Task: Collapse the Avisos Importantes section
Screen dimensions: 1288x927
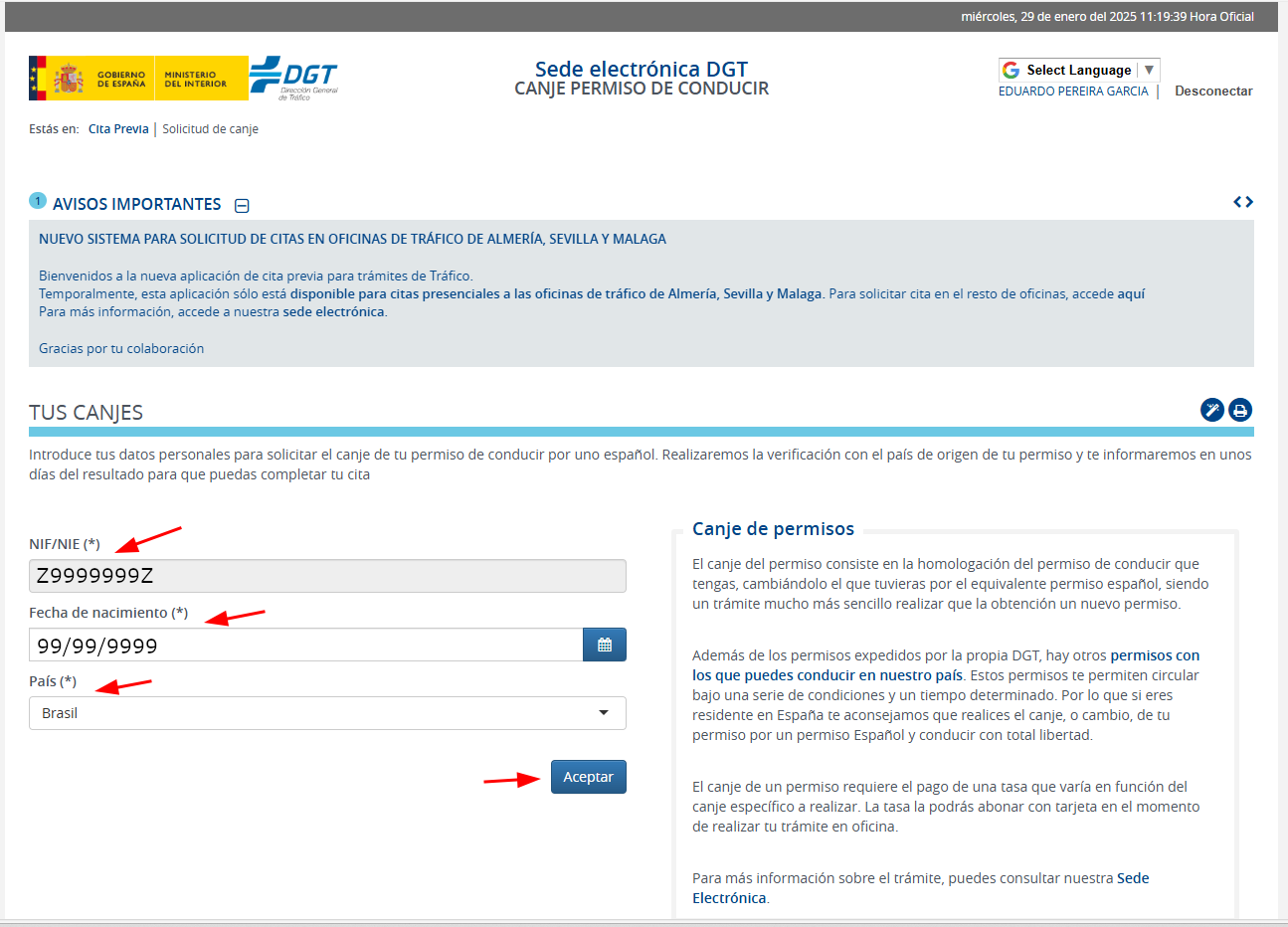Action: [242, 206]
